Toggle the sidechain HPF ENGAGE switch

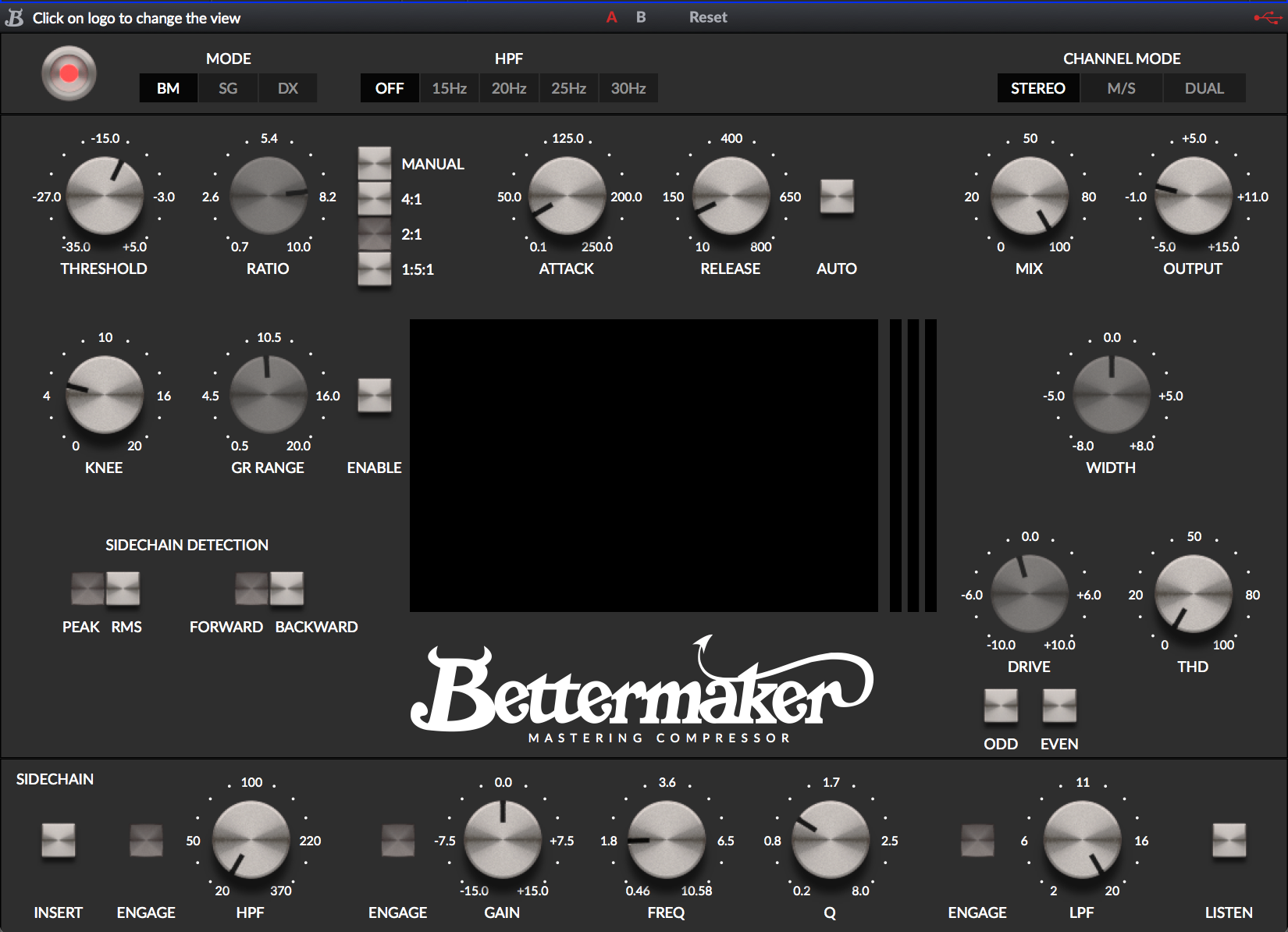point(146,840)
